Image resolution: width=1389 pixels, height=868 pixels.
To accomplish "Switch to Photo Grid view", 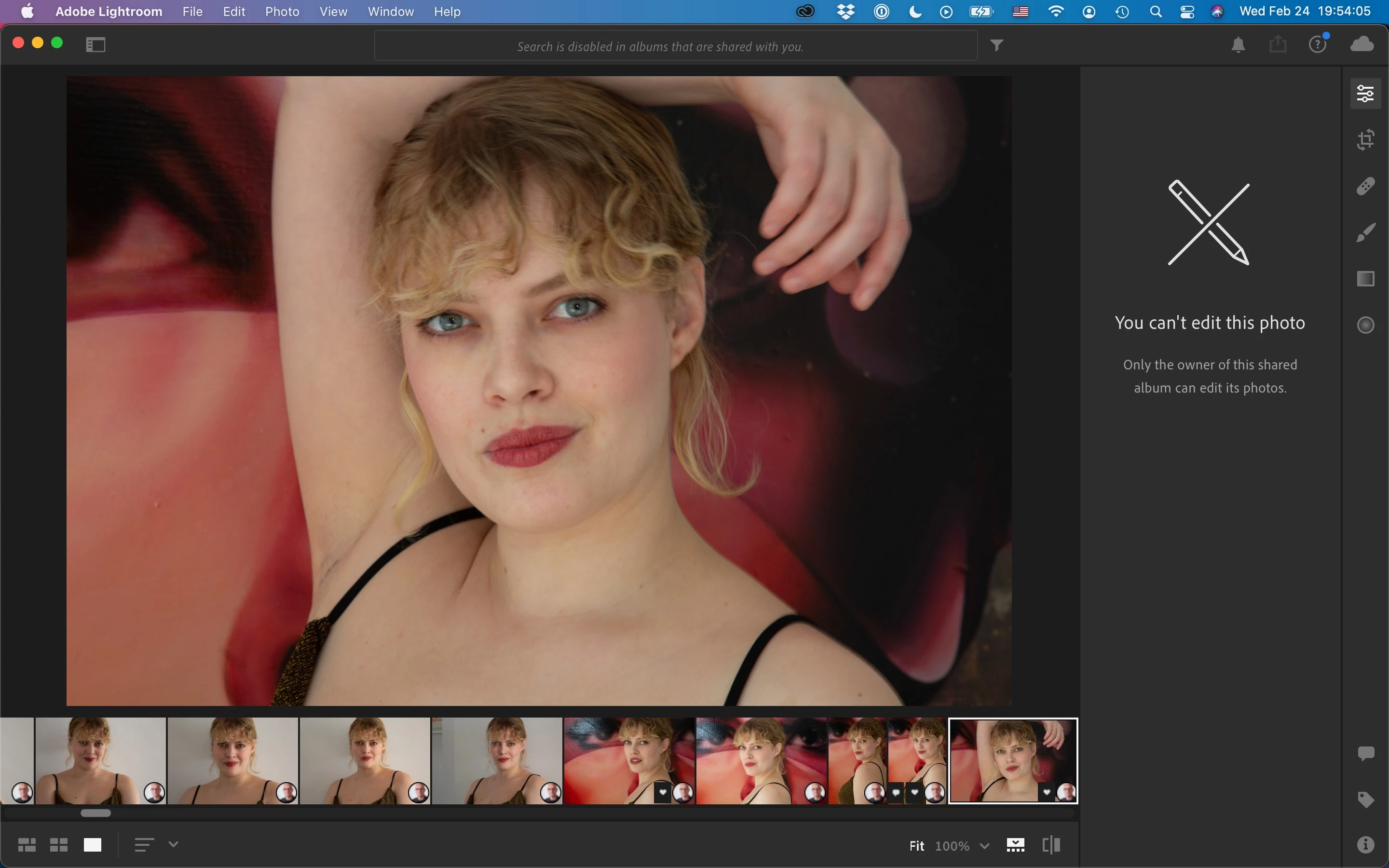I will 27,844.
